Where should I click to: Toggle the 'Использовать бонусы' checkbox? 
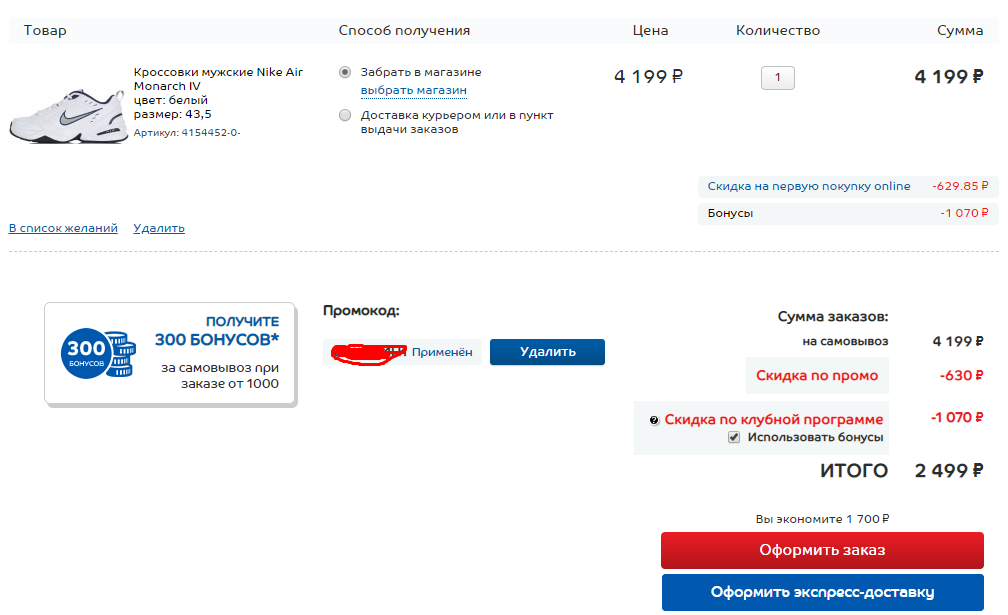click(x=734, y=437)
